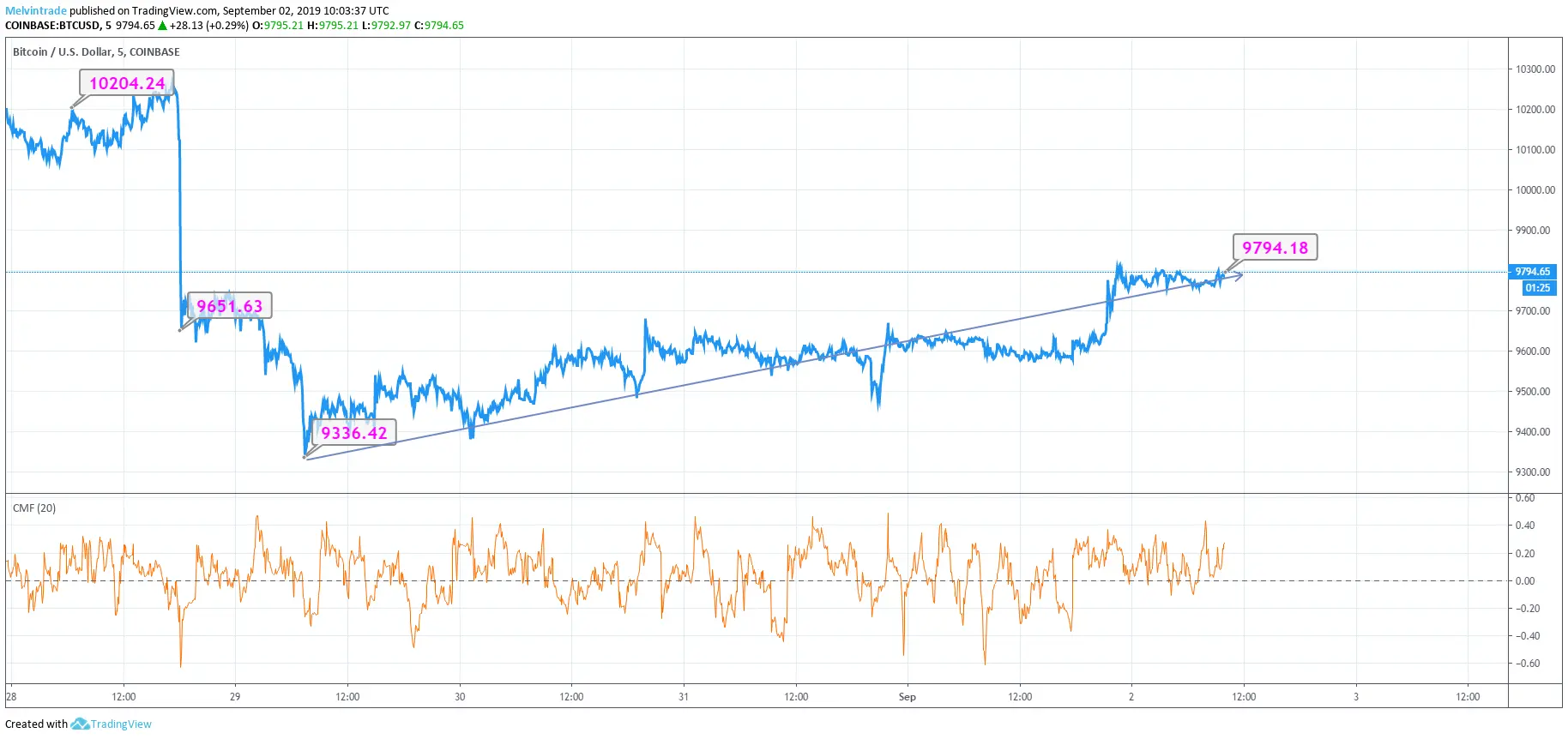Select the 9794.18 price callout label
The width and height of the screenshot is (1568, 739).
(1276, 248)
